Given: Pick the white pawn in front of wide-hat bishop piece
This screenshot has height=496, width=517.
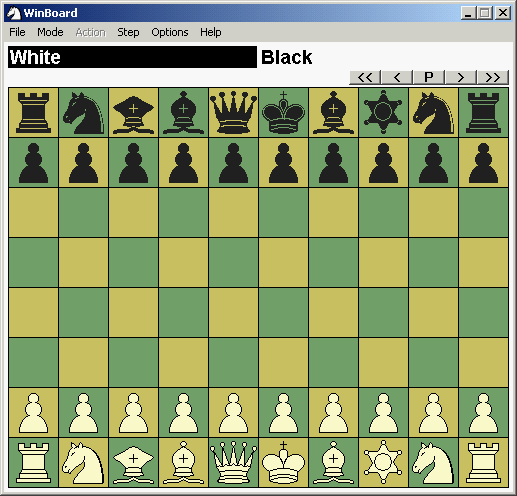Looking at the screenshot, I should 133,413.
